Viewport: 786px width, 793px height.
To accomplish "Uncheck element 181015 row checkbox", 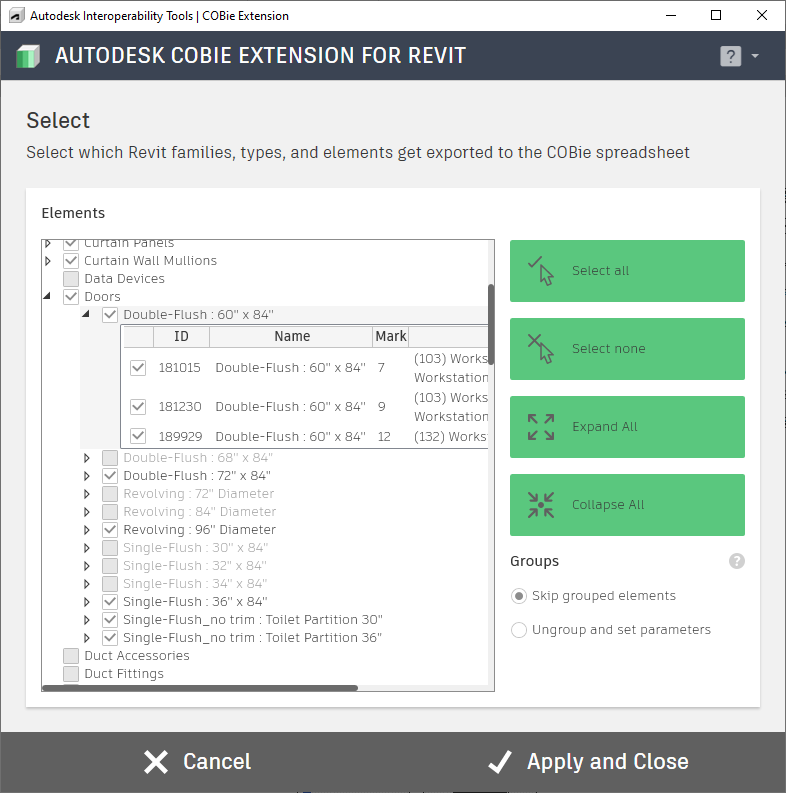I will [x=138, y=368].
